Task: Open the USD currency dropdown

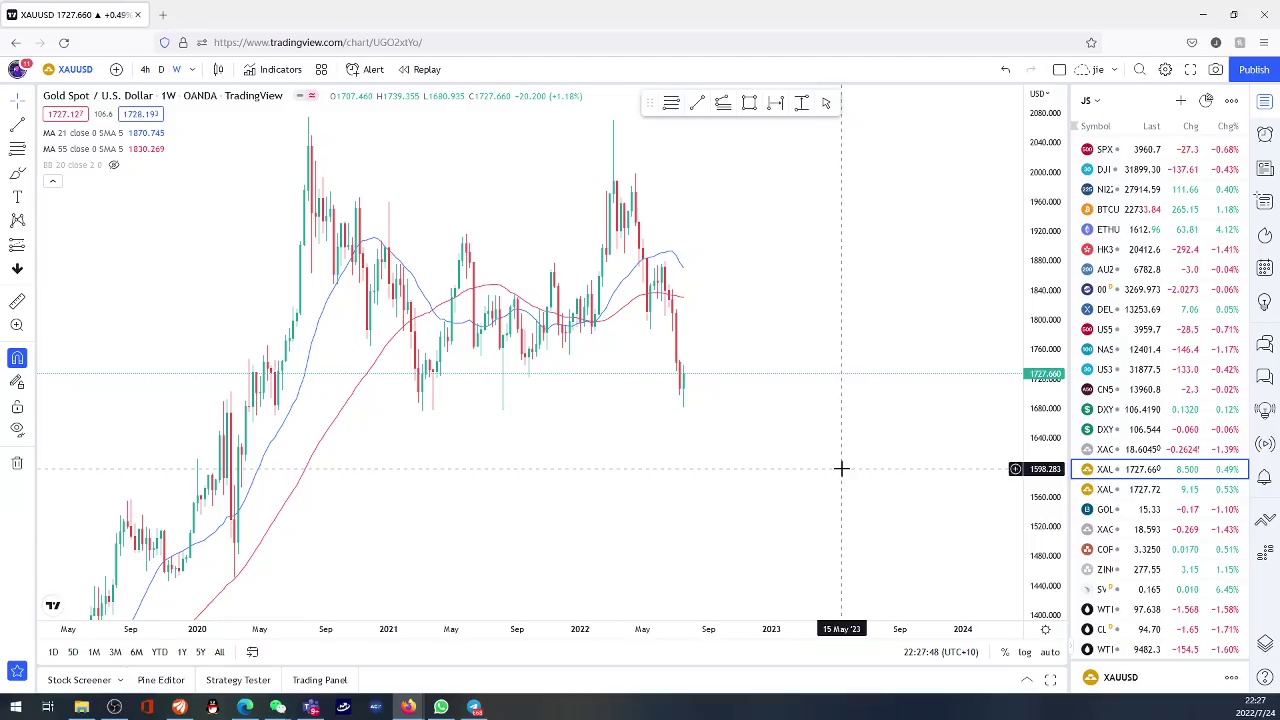Action: (1042, 94)
